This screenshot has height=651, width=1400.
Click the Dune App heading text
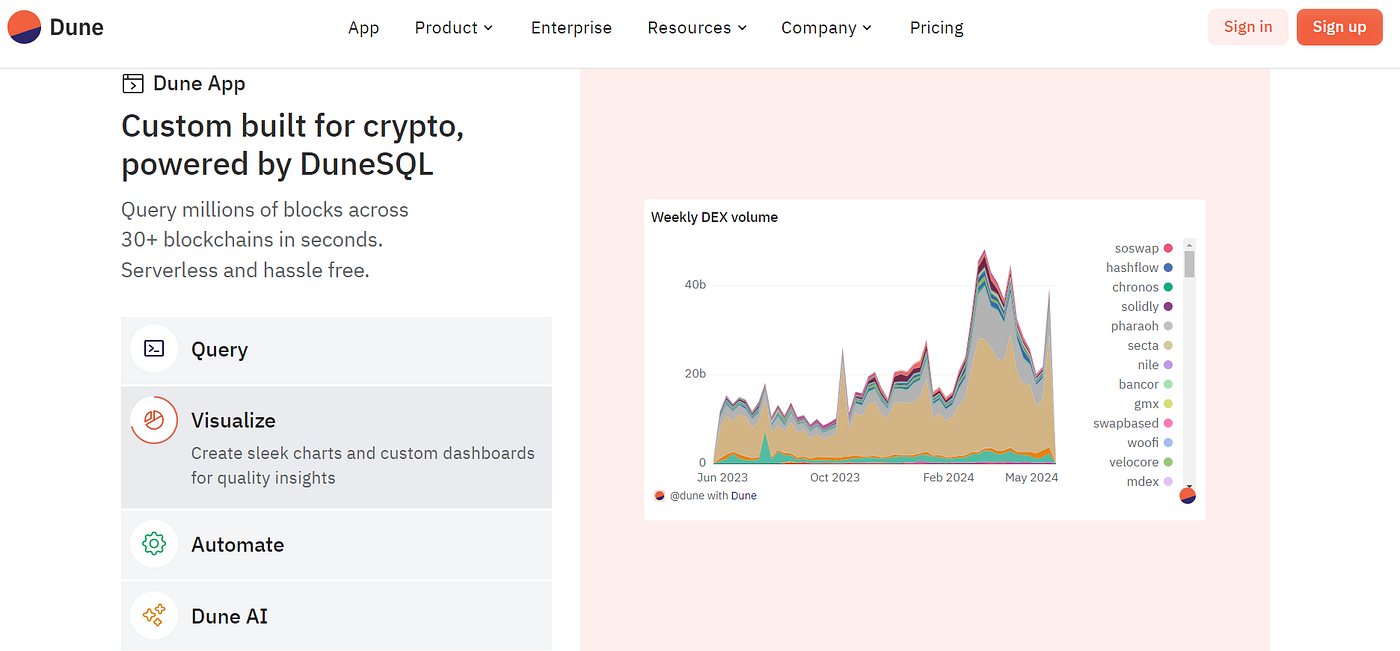(x=199, y=84)
